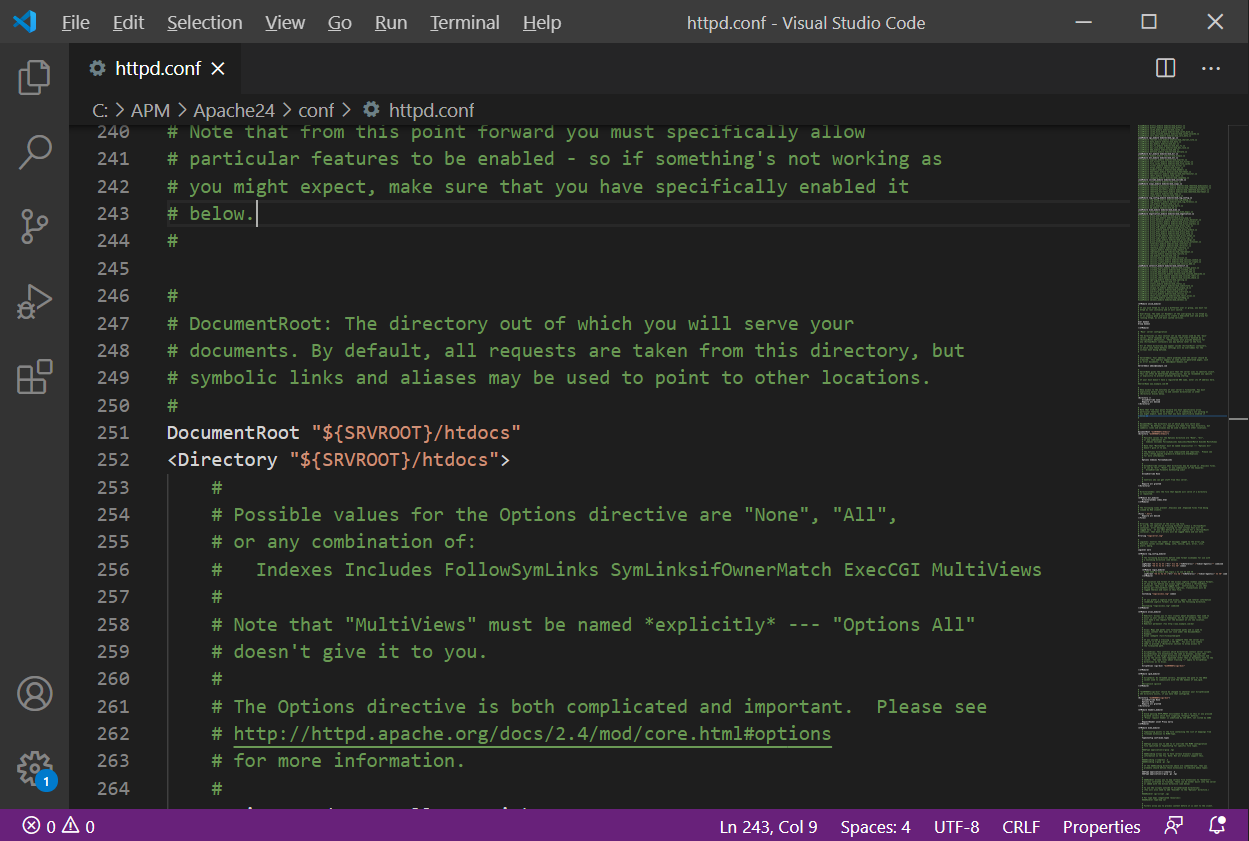The height and width of the screenshot is (841, 1249).
Task: Click comment text "# below." on line 243
Action: [x=211, y=213]
